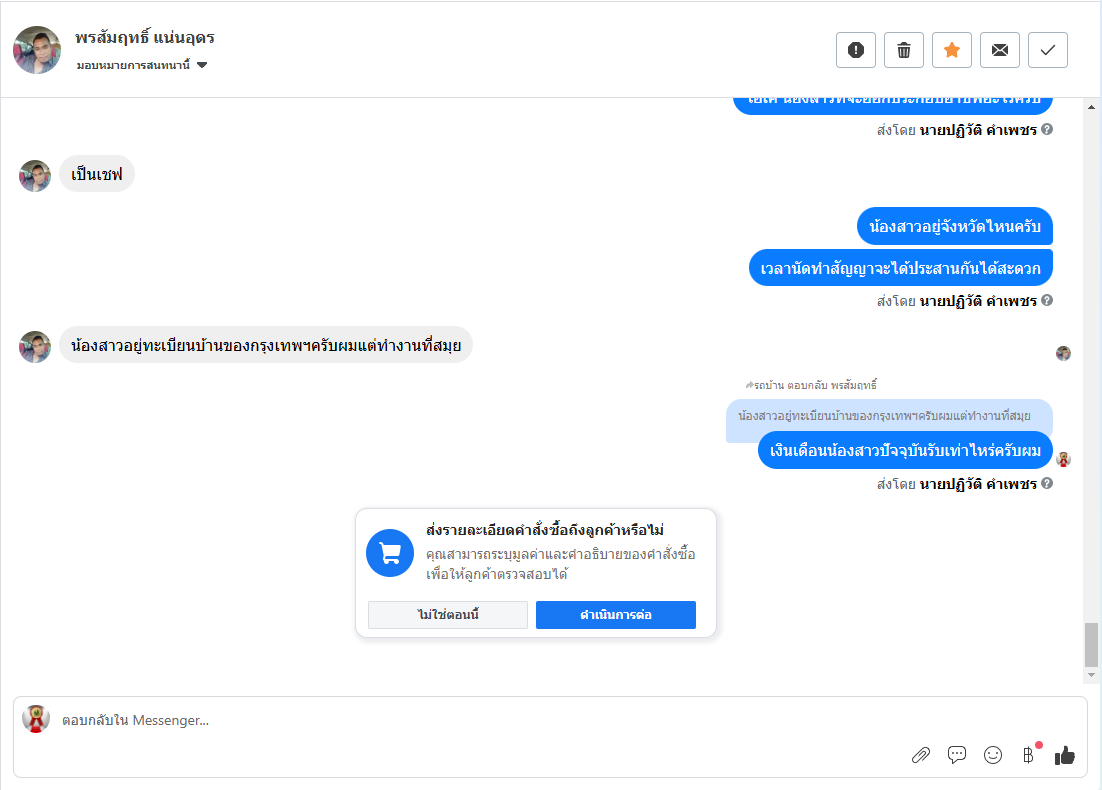Open the emoji picker smiley icon
The height and width of the screenshot is (790, 1102).
(993, 755)
